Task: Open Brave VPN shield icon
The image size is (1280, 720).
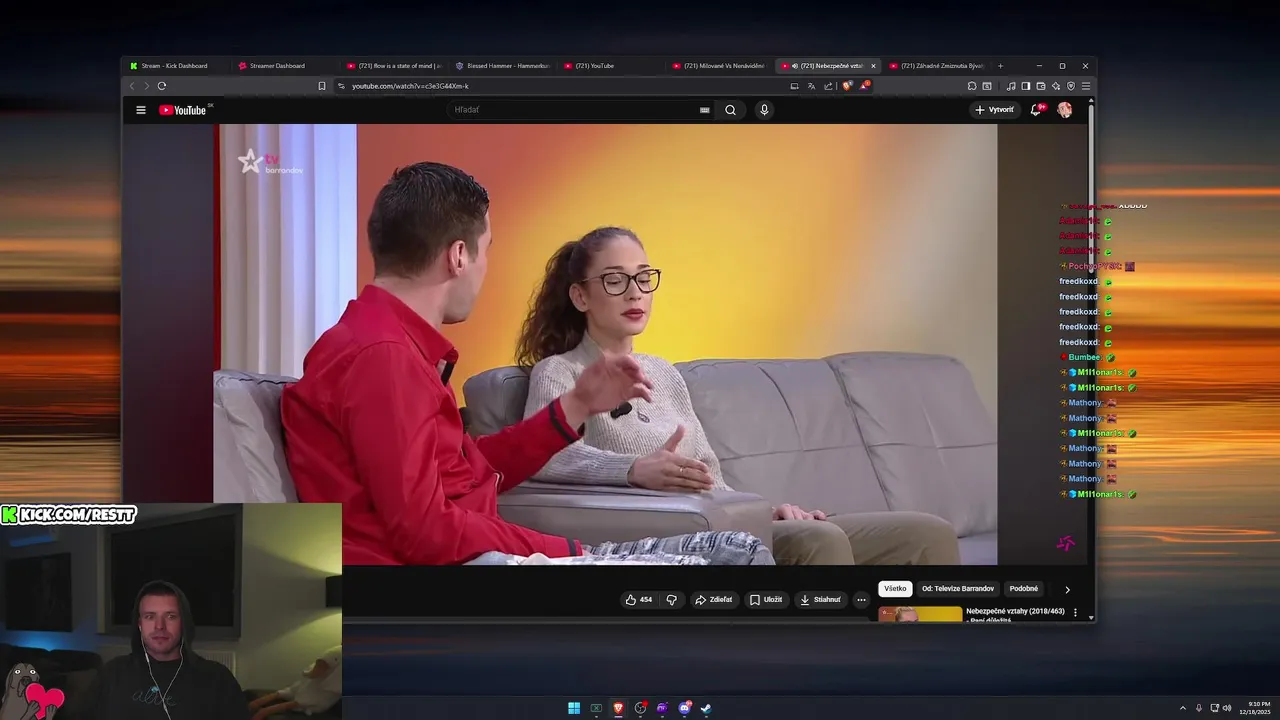Action: (x=1071, y=86)
